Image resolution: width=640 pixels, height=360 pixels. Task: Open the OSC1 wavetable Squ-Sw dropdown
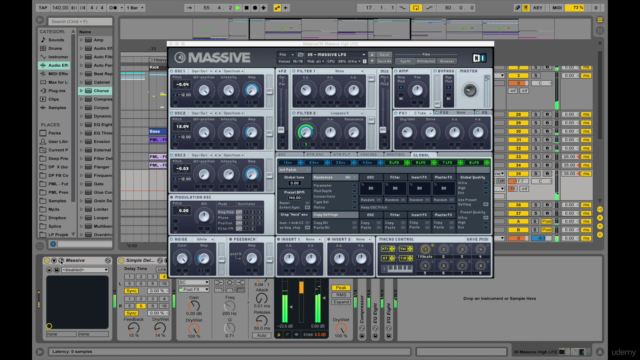pos(202,71)
